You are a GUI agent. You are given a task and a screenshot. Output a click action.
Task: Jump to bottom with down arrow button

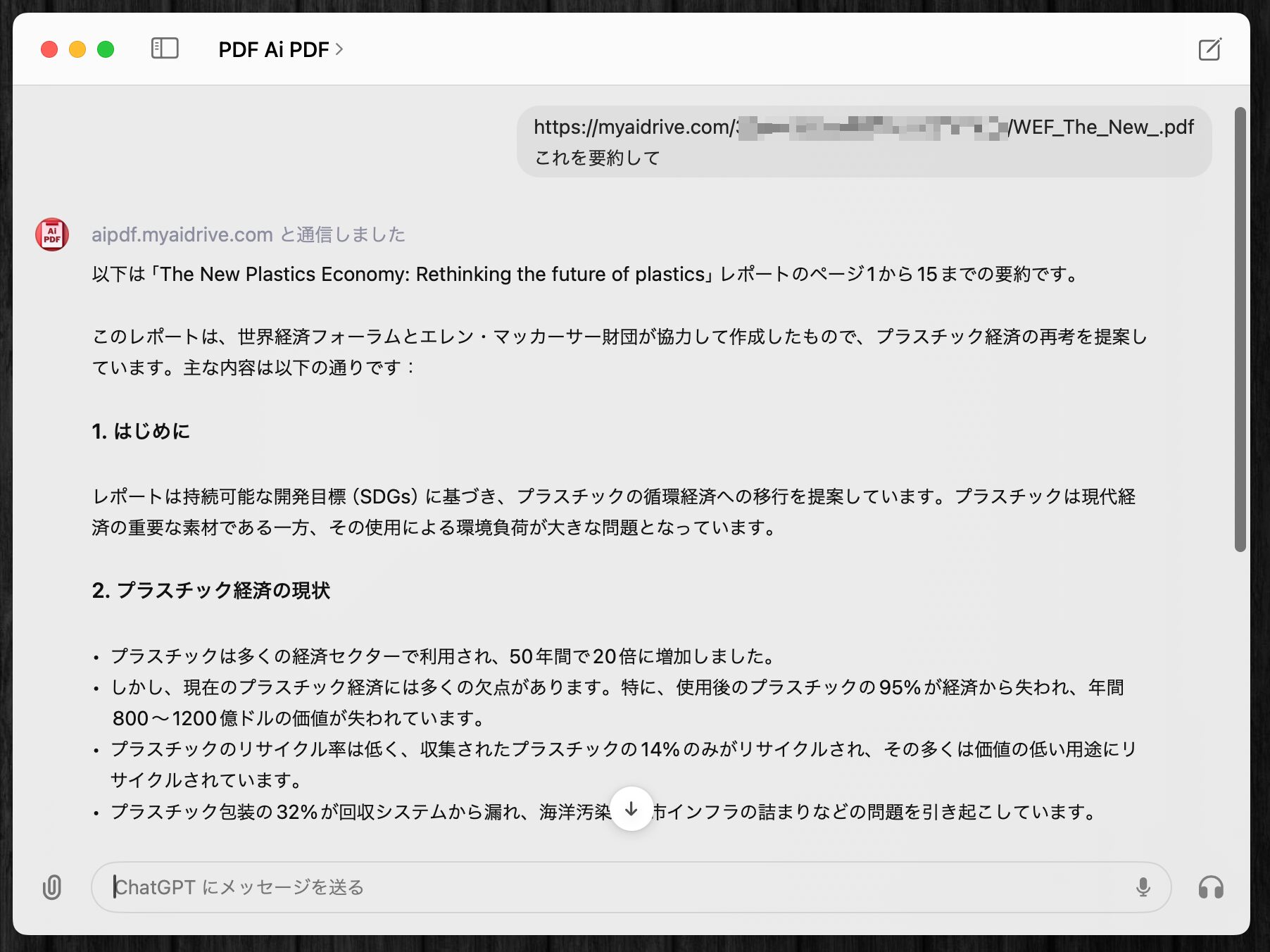[x=631, y=809]
